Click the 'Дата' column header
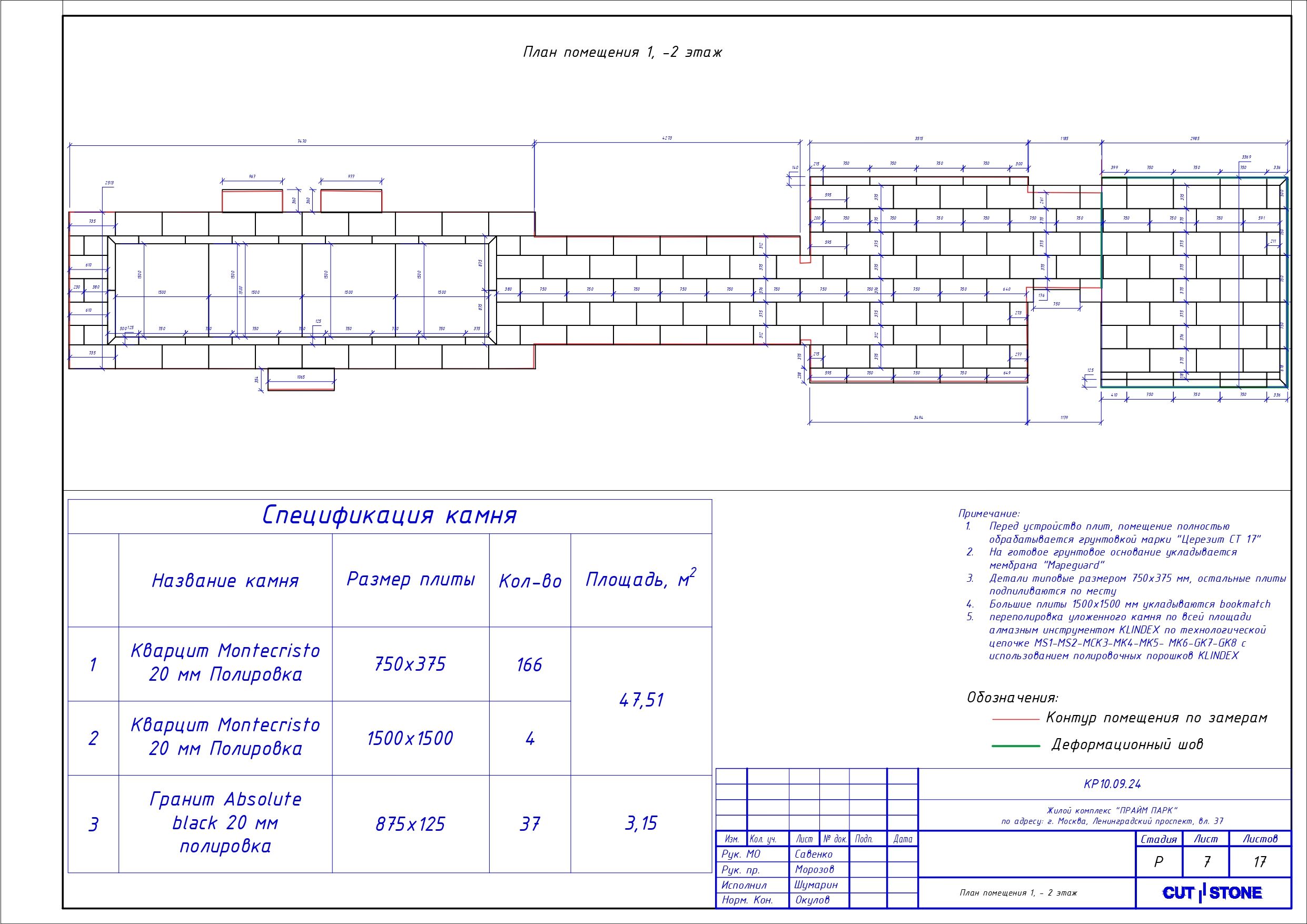 903,839
